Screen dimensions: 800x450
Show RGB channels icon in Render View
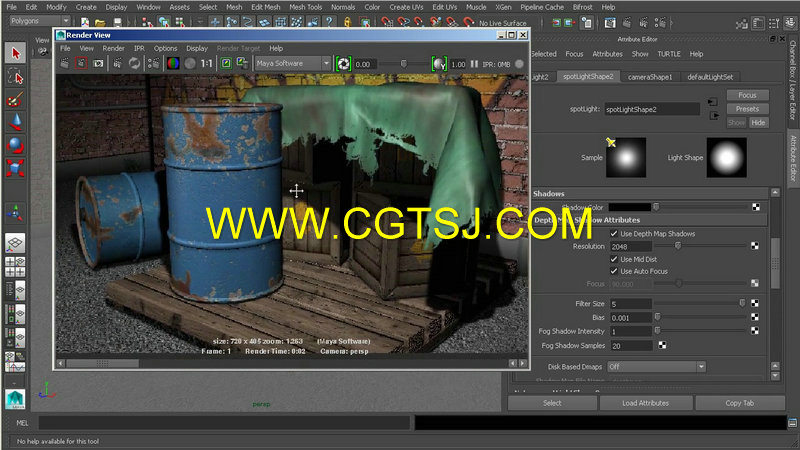coord(173,63)
